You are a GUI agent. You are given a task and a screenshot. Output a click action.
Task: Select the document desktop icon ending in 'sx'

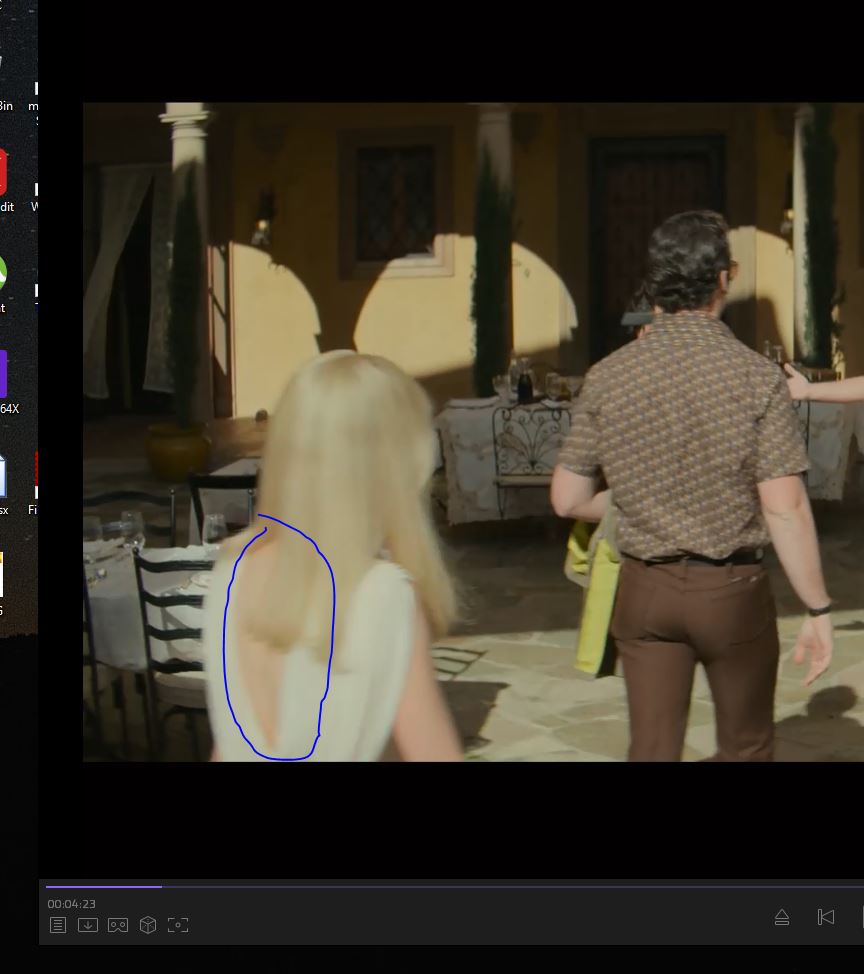click(4, 478)
